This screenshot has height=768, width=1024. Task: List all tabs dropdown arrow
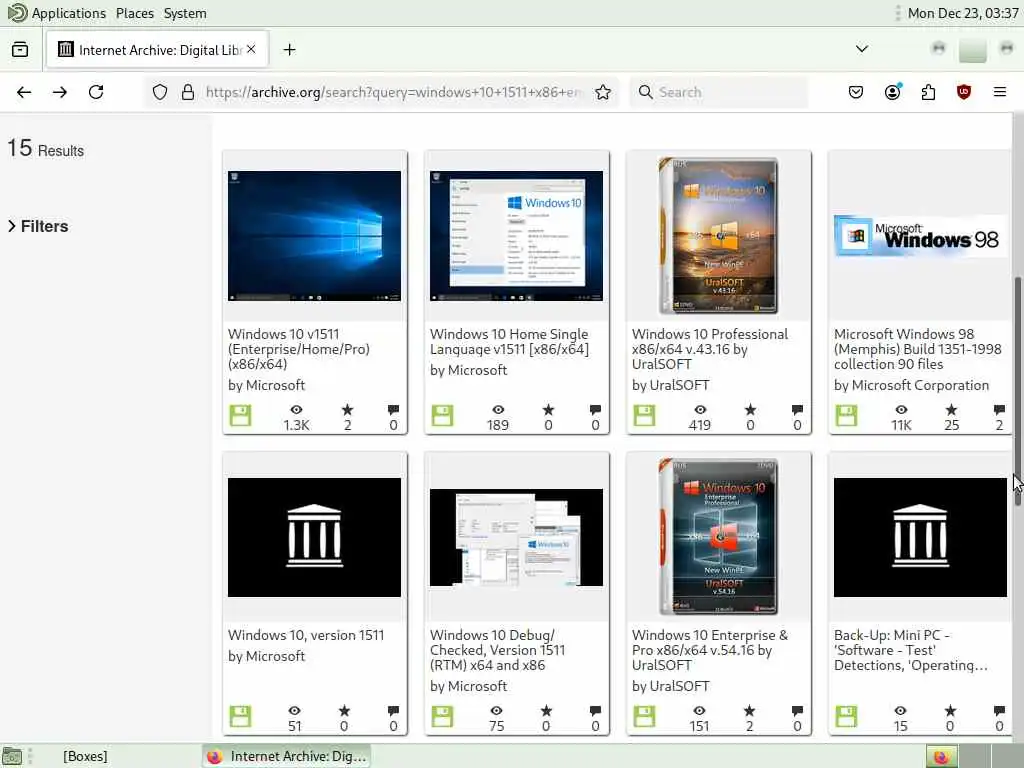tap(862, 49)
